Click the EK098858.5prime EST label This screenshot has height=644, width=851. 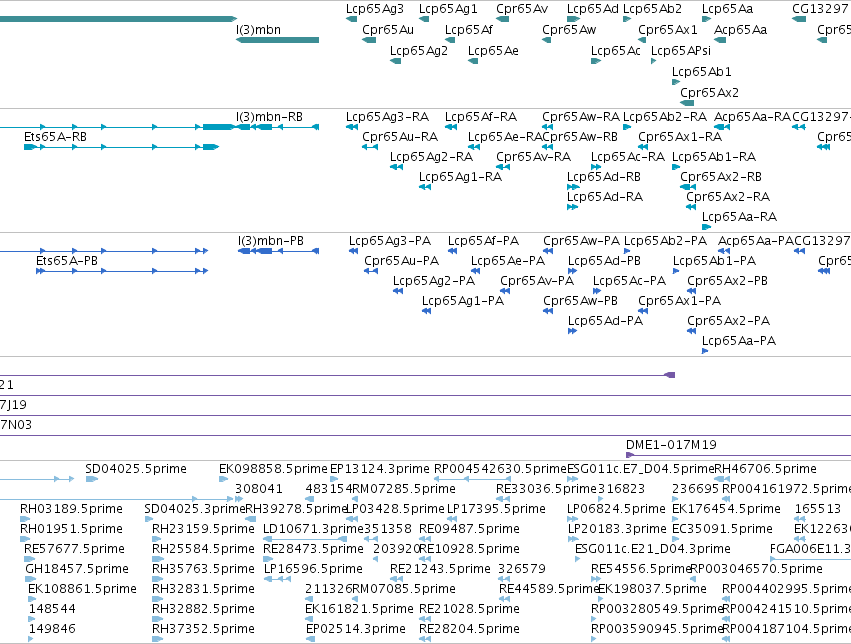273,469
